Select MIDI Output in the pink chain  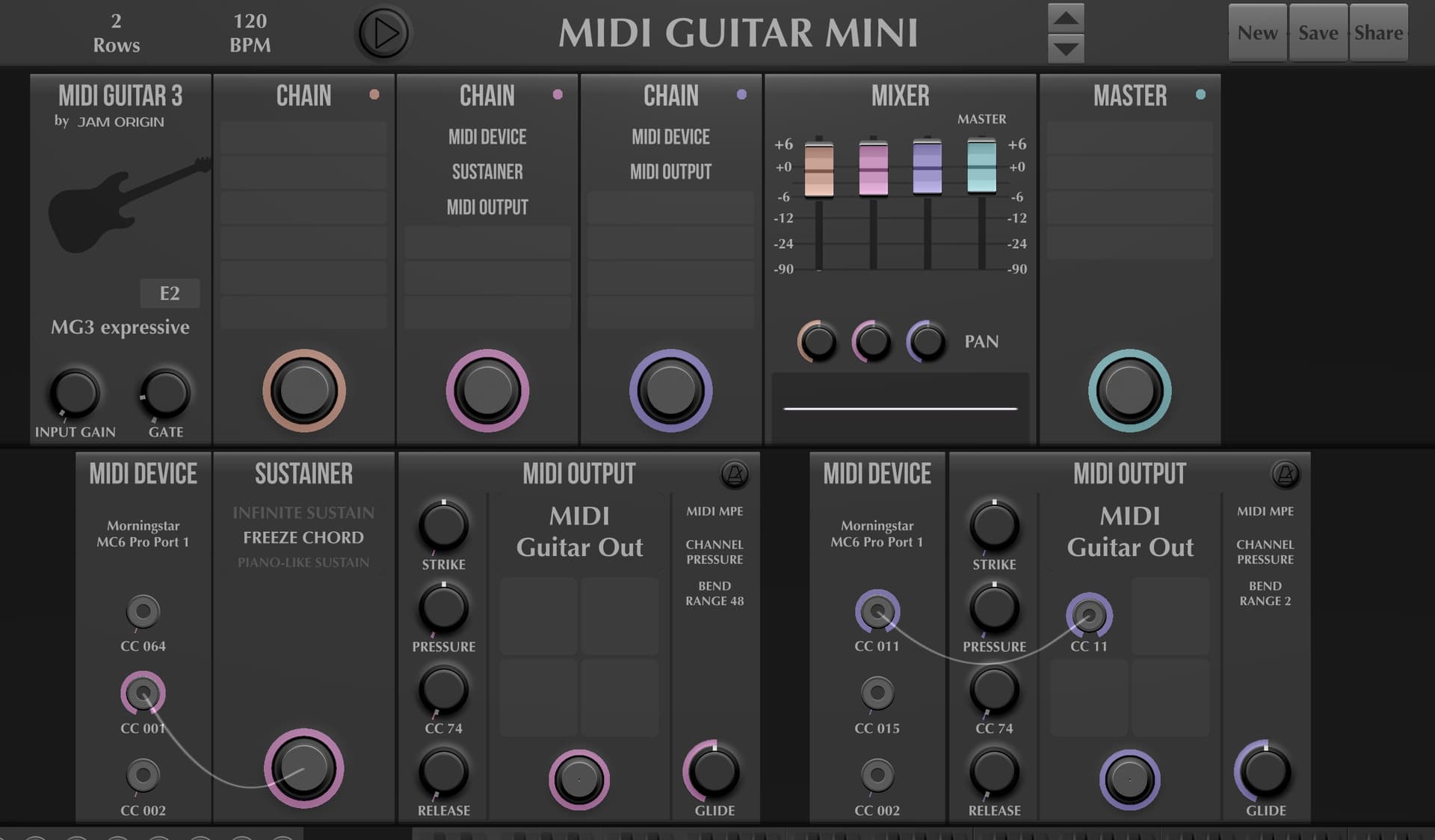[x=487, y=207]
